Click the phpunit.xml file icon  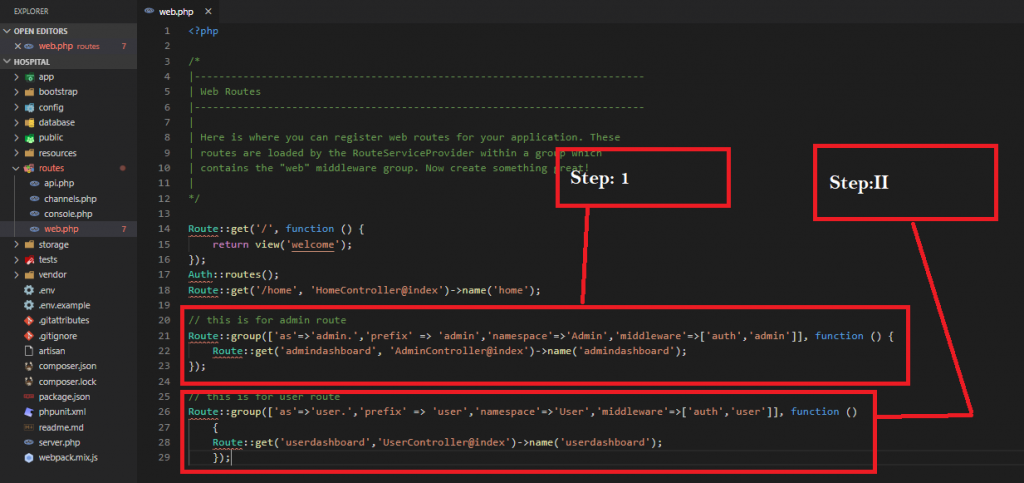click(29, 411)
